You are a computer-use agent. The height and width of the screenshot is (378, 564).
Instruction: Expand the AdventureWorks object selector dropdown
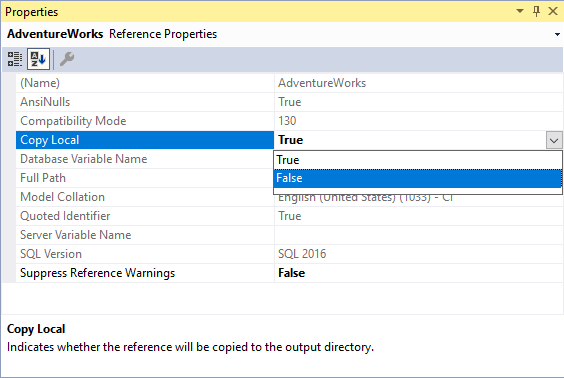pos(557,35)
